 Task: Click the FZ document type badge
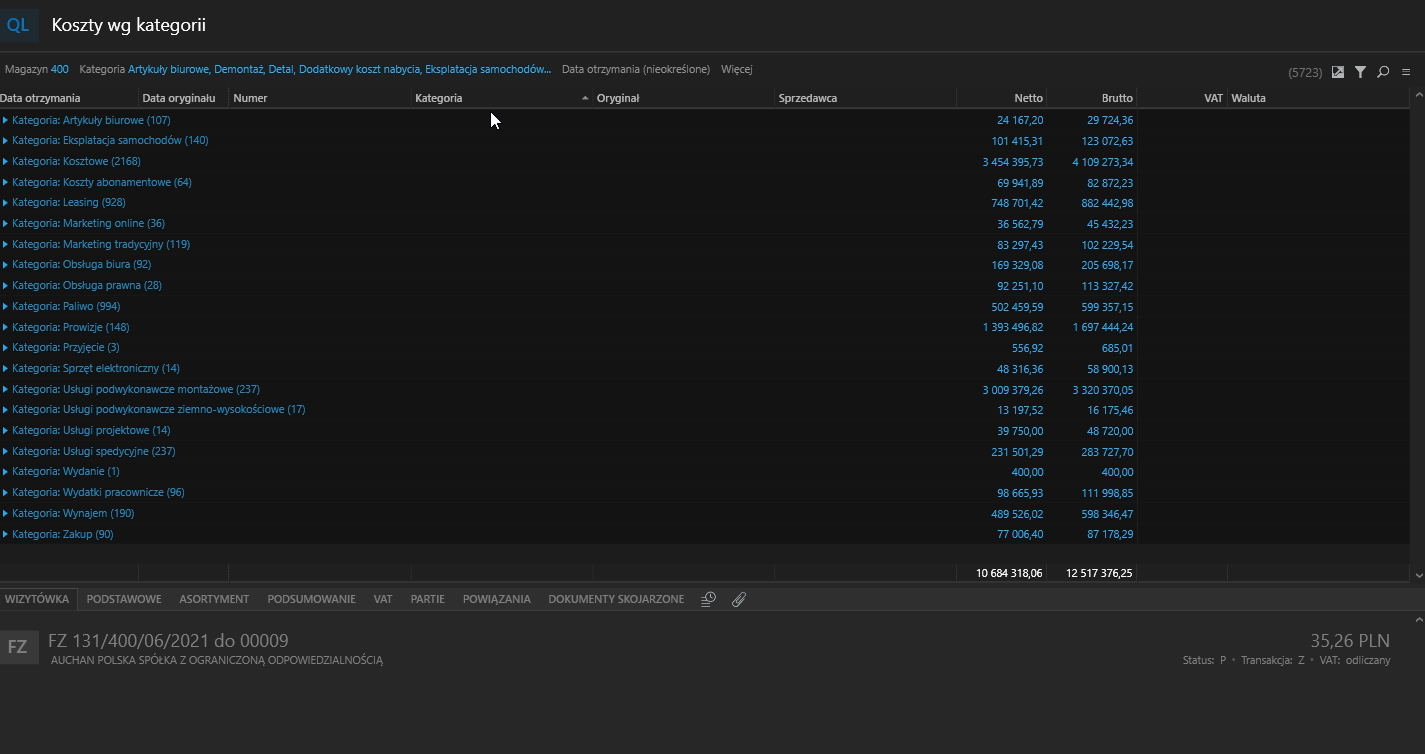tap(18, 647)
